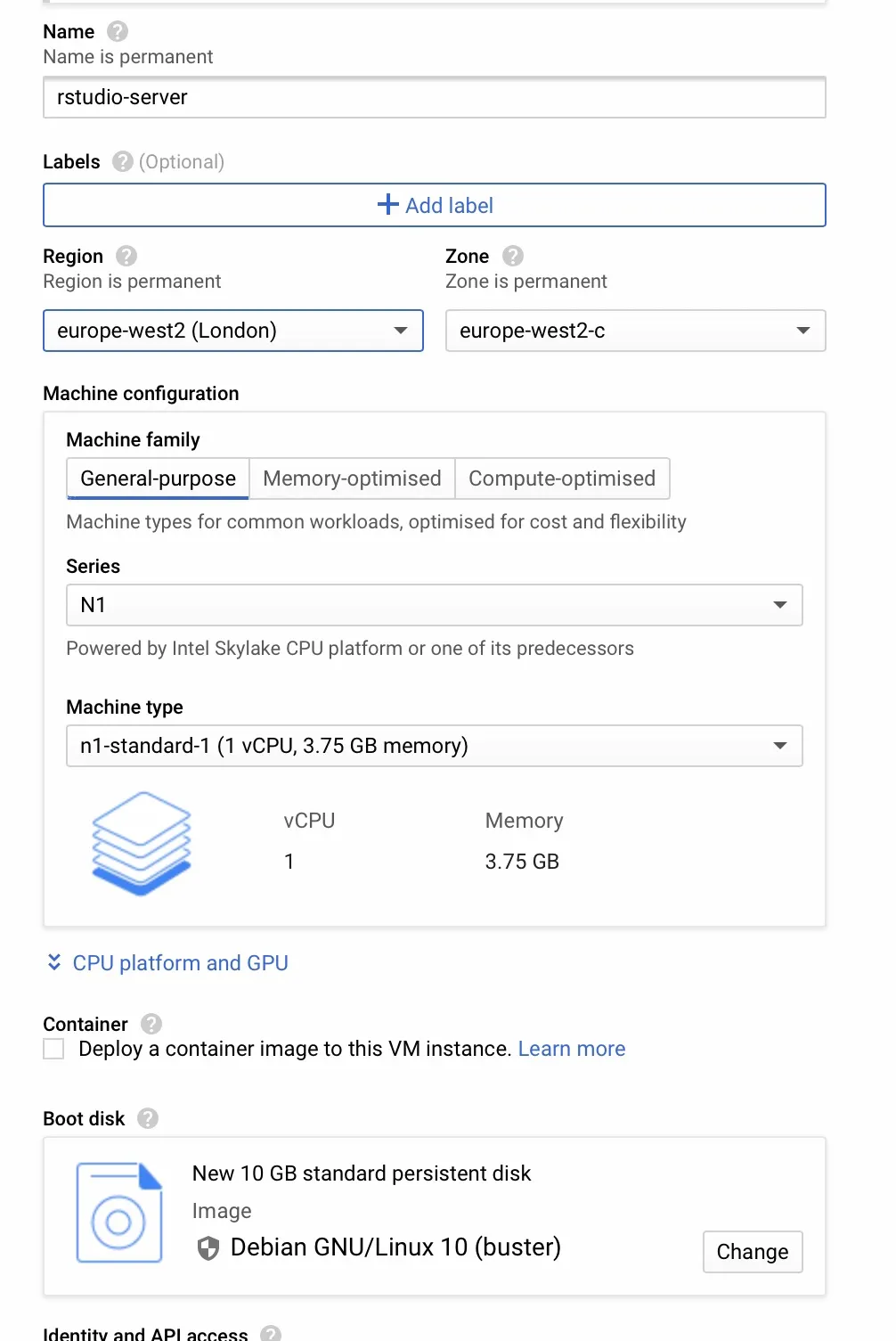The height and width of the screenshot is (1341, 896).
Task: Click the boot disk image icon
Action: point(119,1212)
